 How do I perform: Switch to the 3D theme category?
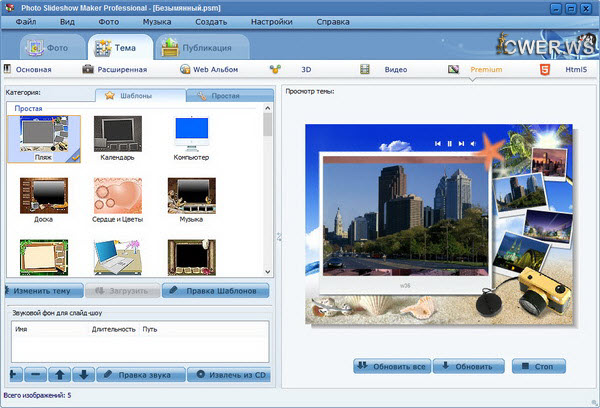[293, 70]
